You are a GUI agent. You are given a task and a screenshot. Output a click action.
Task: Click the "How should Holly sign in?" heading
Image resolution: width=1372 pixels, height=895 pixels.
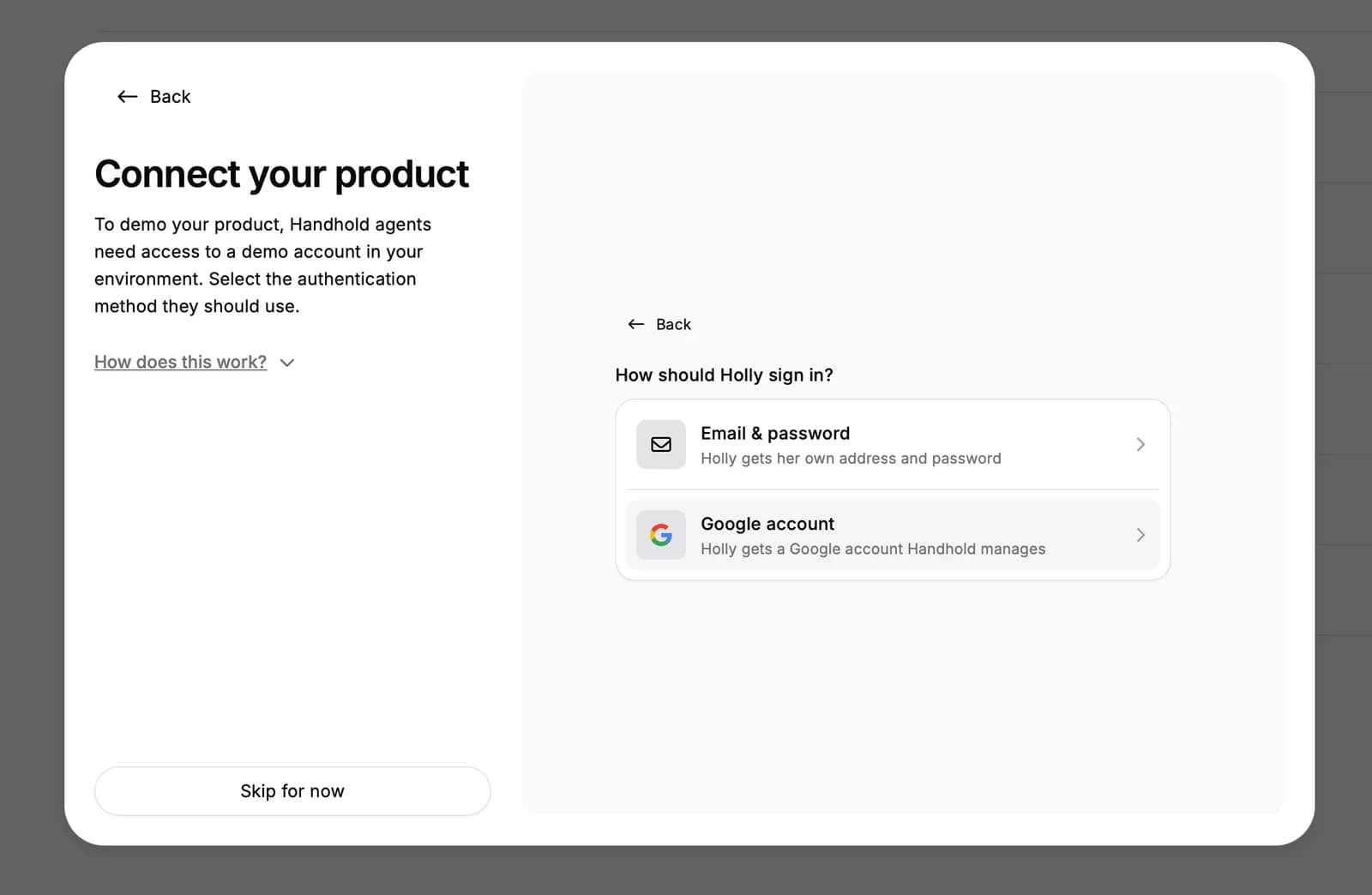724,375
